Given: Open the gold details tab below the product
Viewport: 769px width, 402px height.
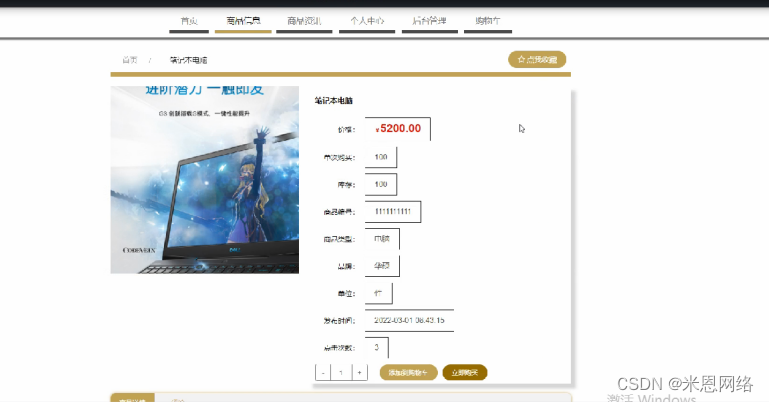Looking at the screenshot, I should (132, 398).
